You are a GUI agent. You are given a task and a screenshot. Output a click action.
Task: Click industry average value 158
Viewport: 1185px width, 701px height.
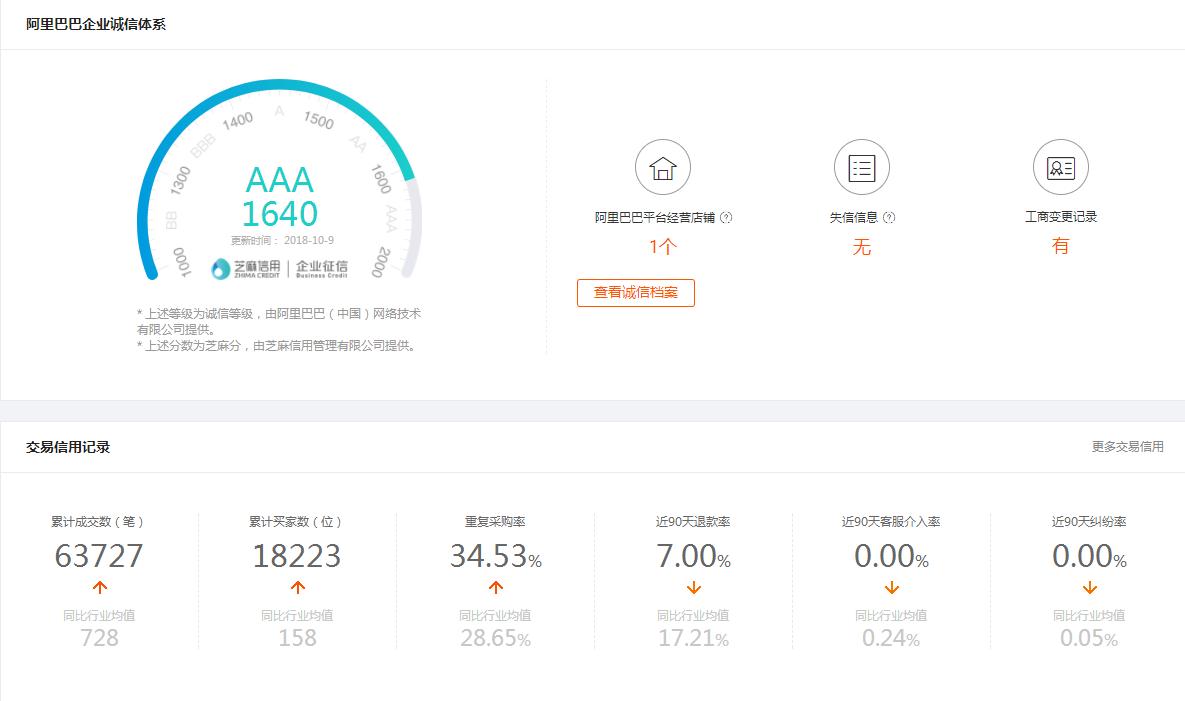297,638
